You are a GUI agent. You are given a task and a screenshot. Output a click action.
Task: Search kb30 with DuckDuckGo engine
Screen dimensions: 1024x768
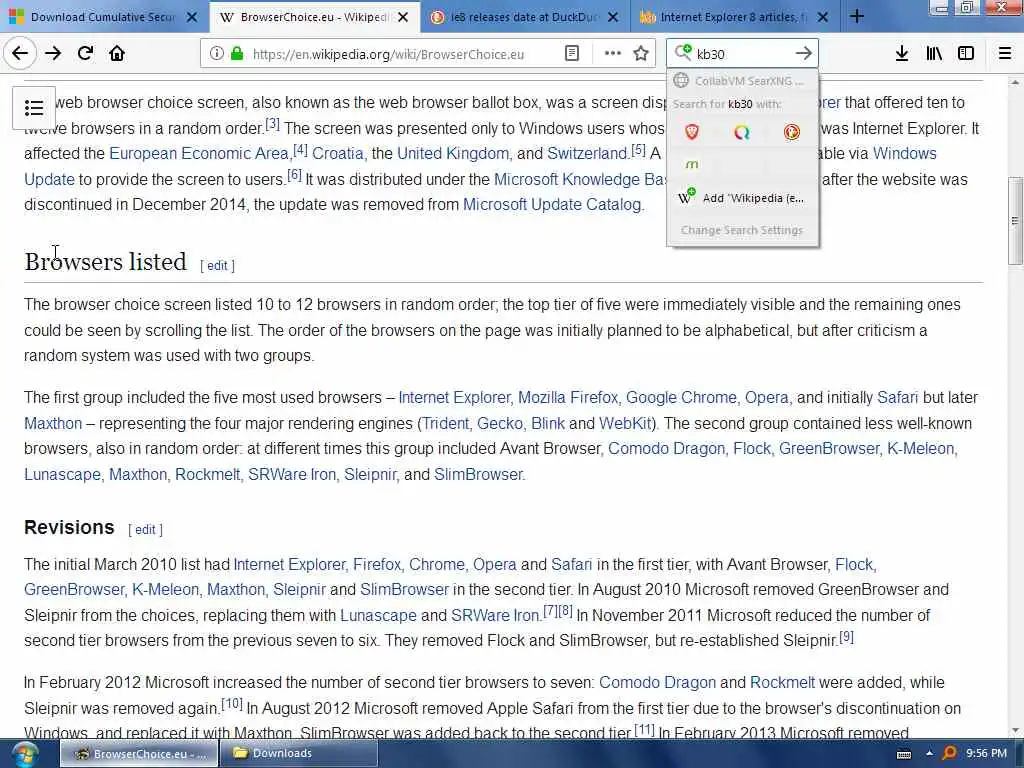click(x=792, y=132)
